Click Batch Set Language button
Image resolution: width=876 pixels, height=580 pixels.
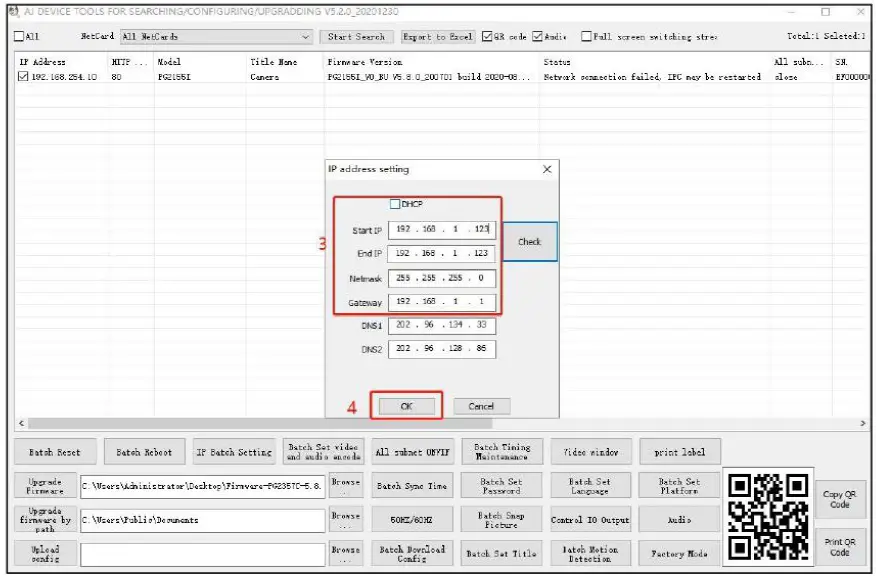point(591,486)
